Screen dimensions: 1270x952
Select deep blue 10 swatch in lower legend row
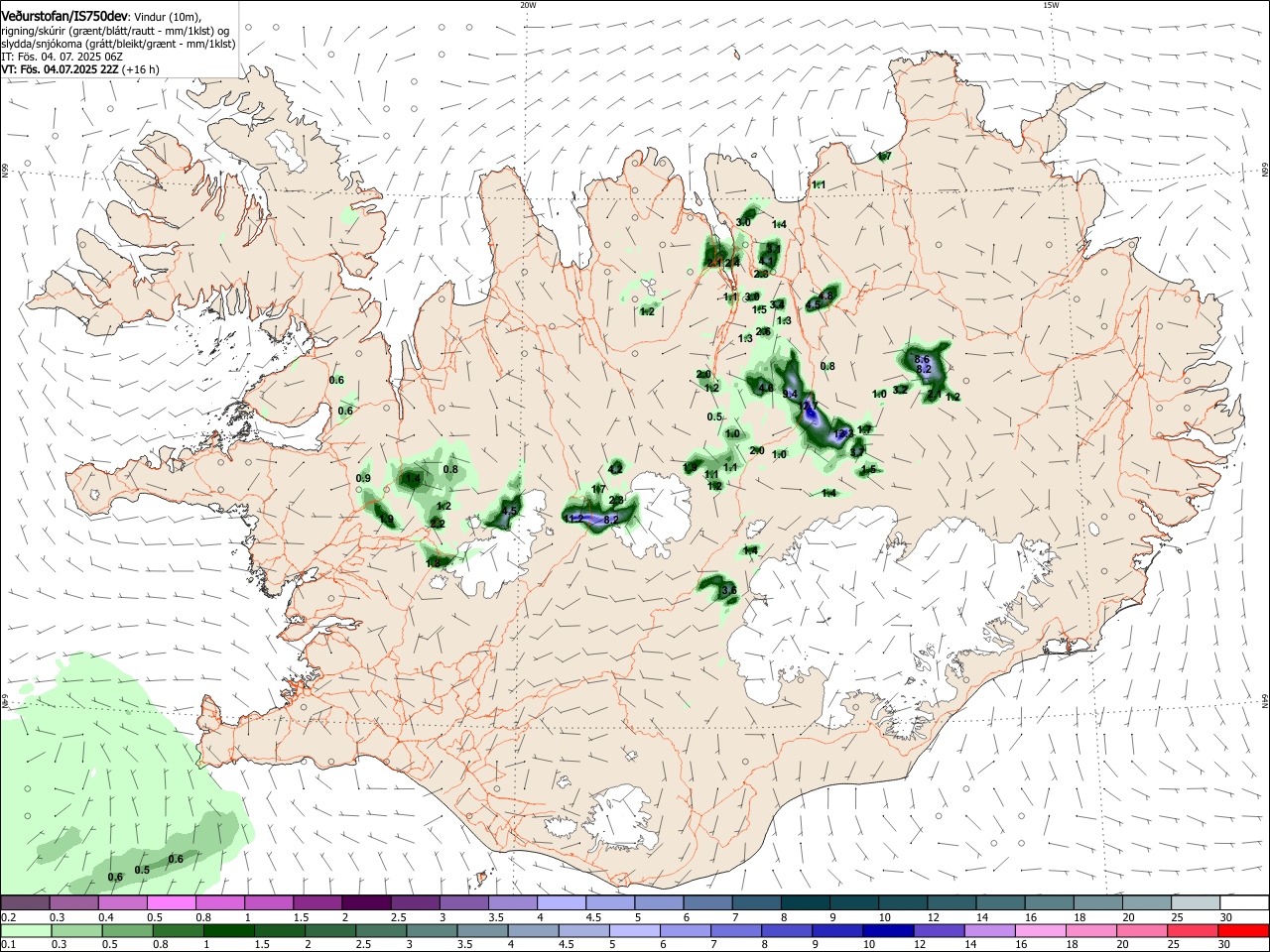888,931
